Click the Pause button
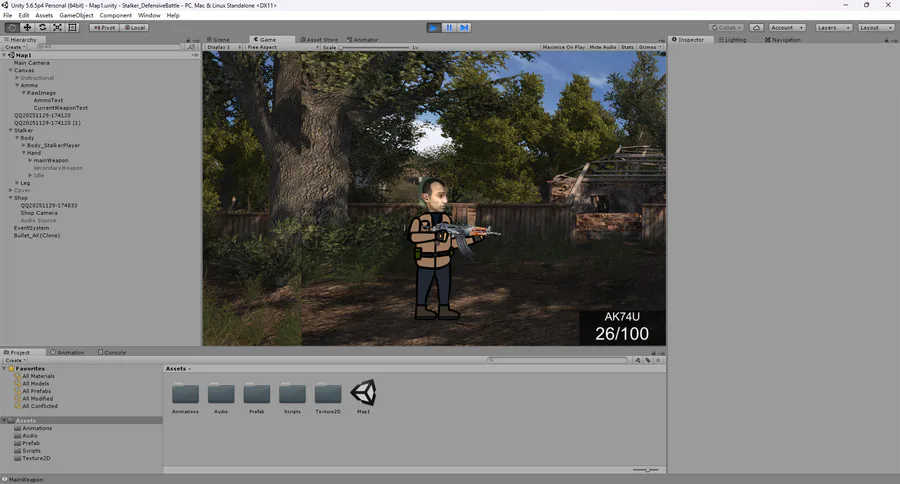 449,28
